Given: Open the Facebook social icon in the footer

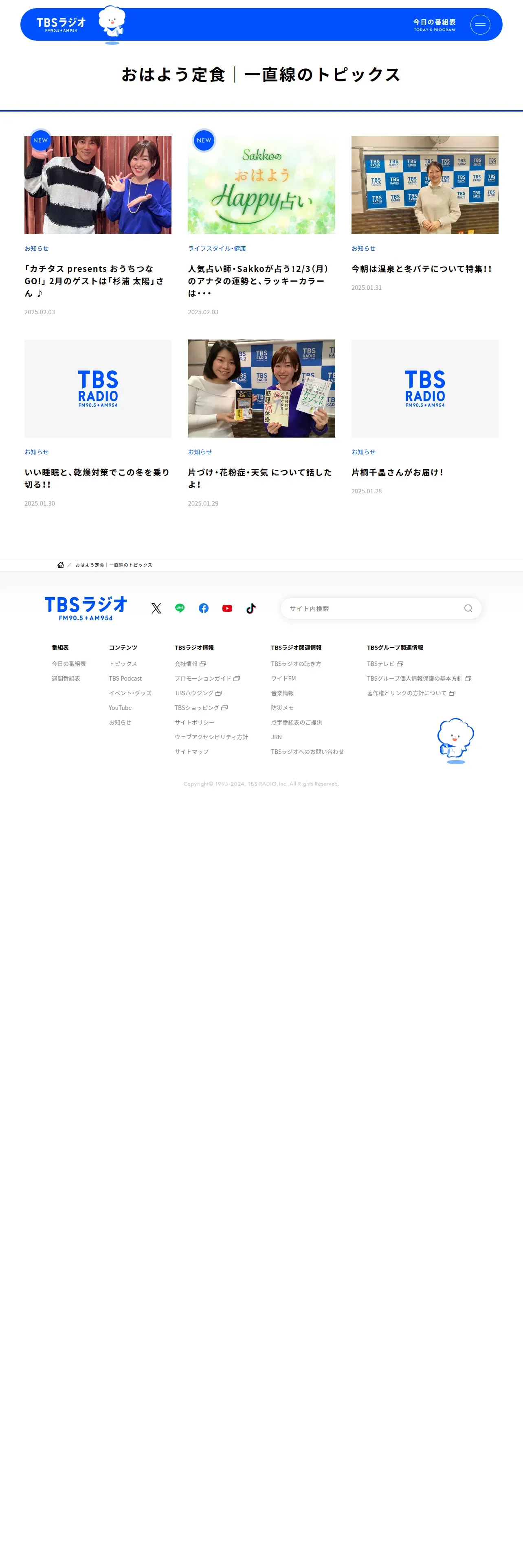Looking at the screenshot, I should [x=203, y=608].
